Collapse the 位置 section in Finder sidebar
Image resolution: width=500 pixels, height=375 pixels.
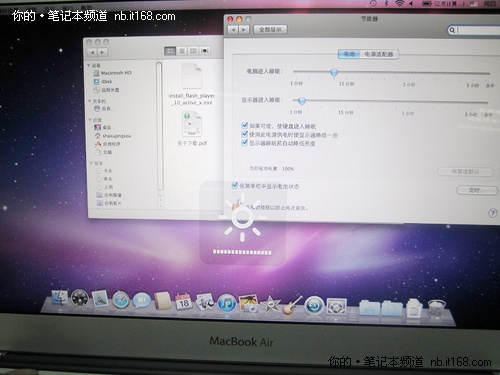(90, 119)
